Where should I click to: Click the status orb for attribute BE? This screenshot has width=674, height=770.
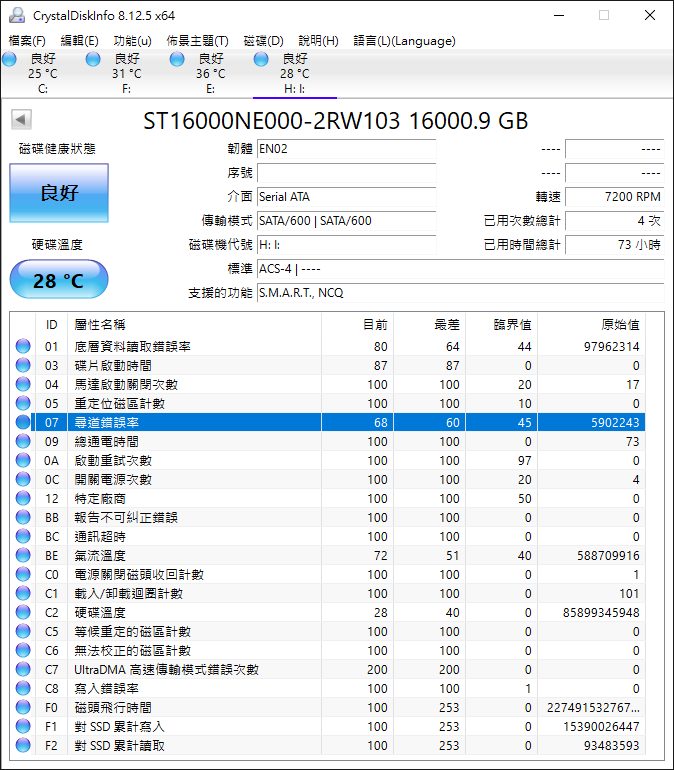[x=23, y=555]
